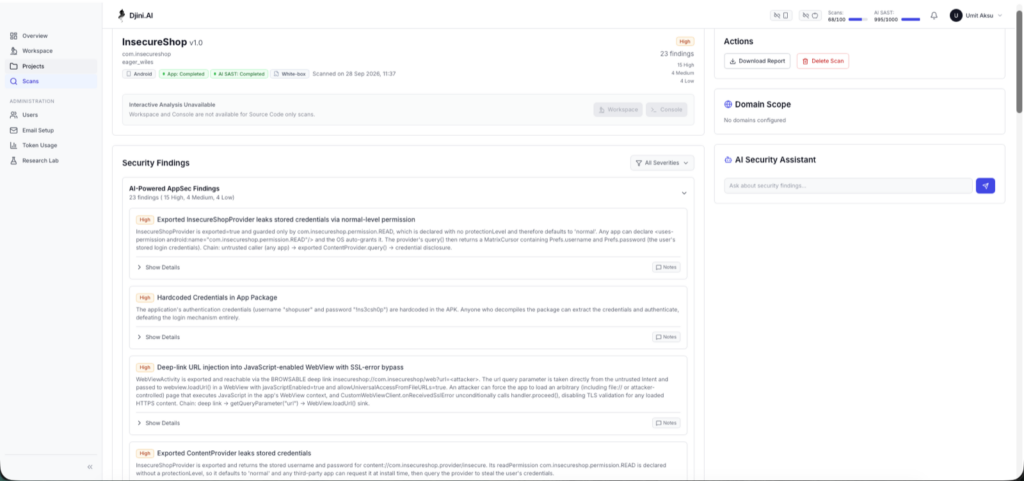Click Download Report button
Screen dimensions: 1024x481
[x=757, y=61]
